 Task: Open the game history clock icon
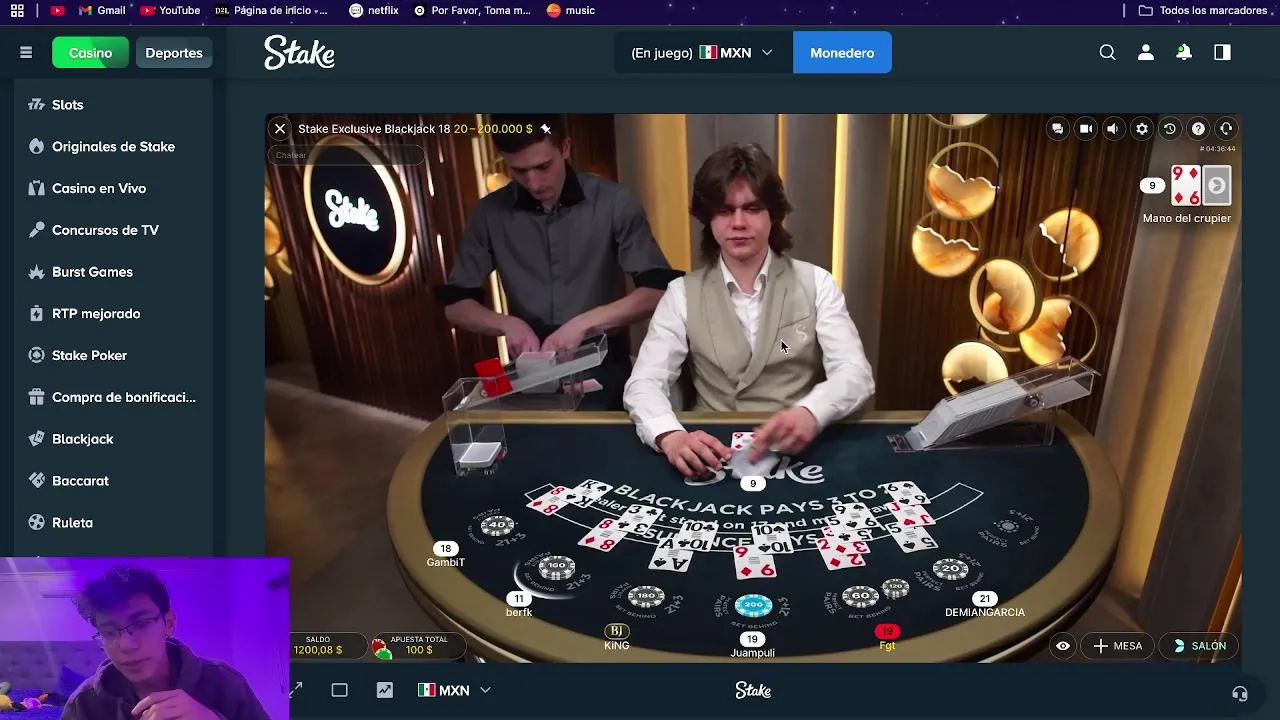click(x=1170, y=129)
